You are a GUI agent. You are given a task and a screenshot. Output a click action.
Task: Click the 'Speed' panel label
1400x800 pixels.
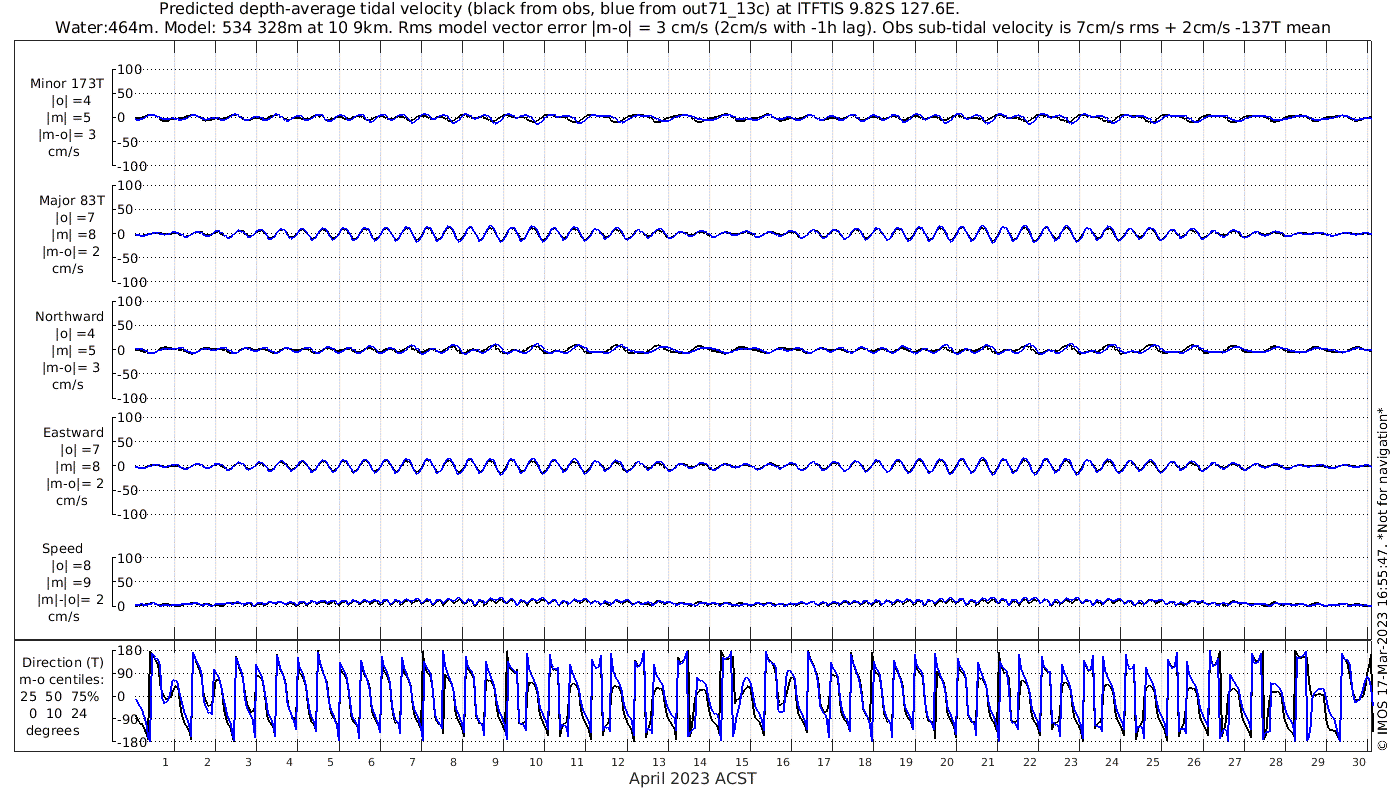63,548
